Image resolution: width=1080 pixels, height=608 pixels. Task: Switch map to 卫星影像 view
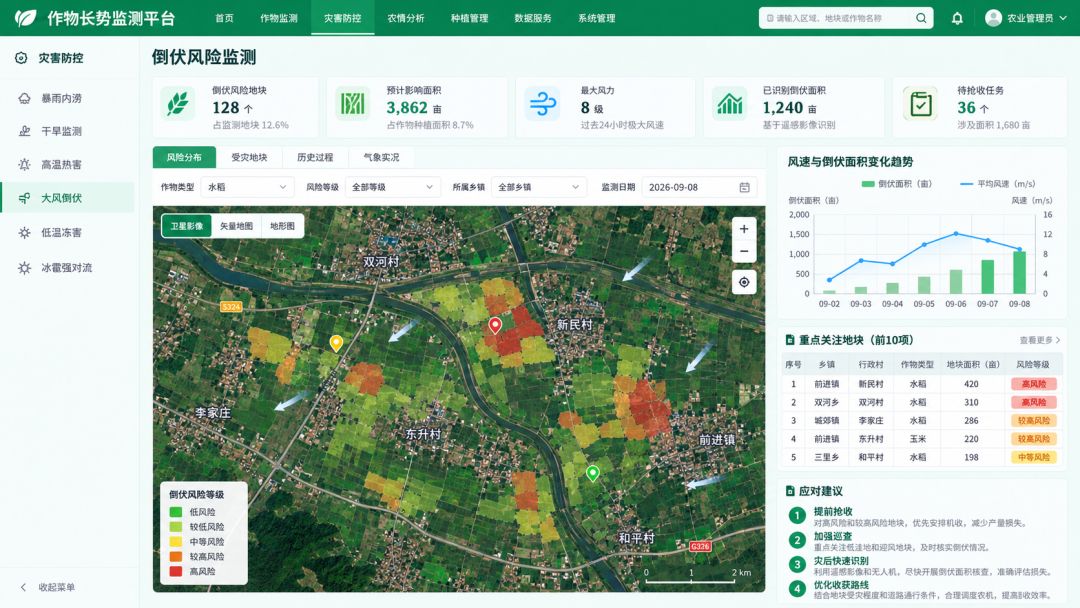pyautogui.click(x=187, y=226)
